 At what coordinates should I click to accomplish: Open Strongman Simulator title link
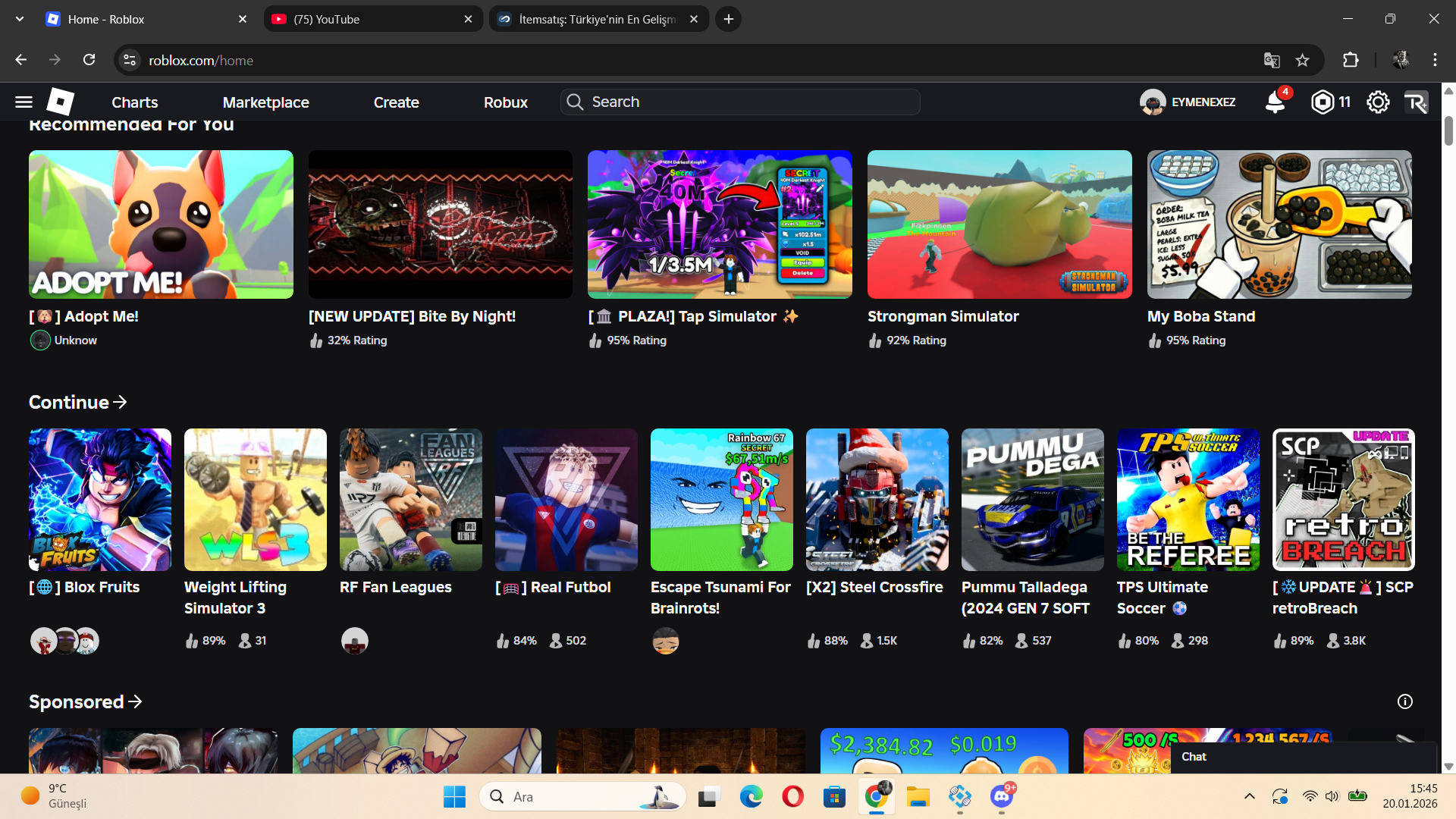[943, 316]
